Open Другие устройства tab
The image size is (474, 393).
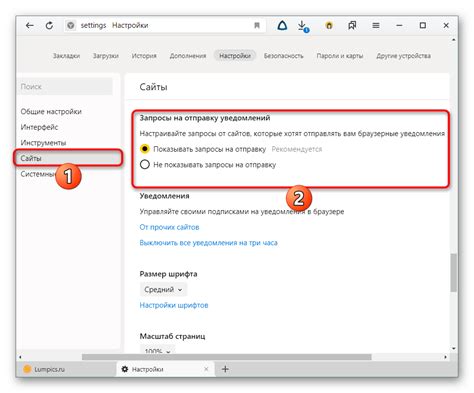pos(403,56)
